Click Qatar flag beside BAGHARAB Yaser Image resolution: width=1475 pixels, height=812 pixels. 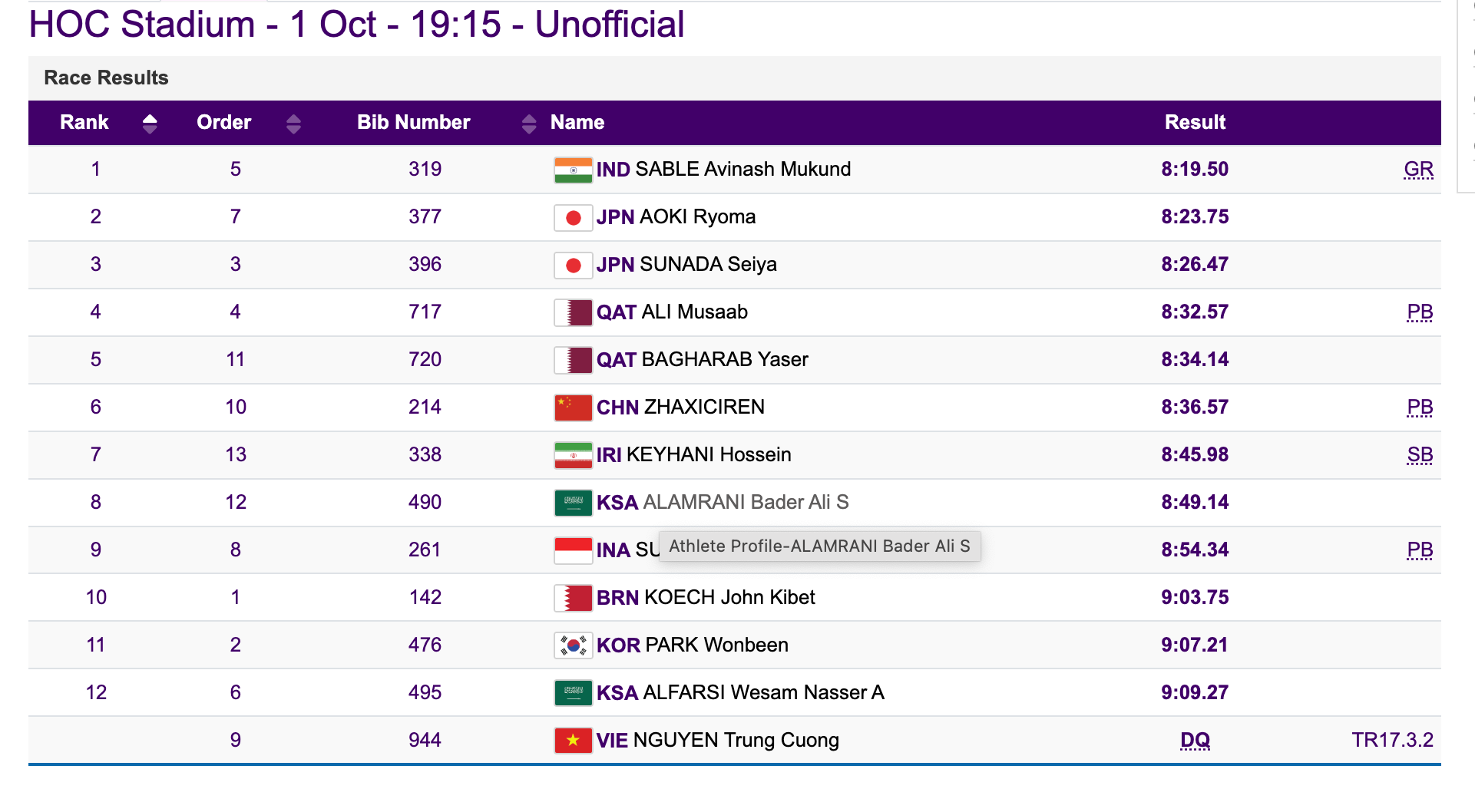(x=573, y=360)
